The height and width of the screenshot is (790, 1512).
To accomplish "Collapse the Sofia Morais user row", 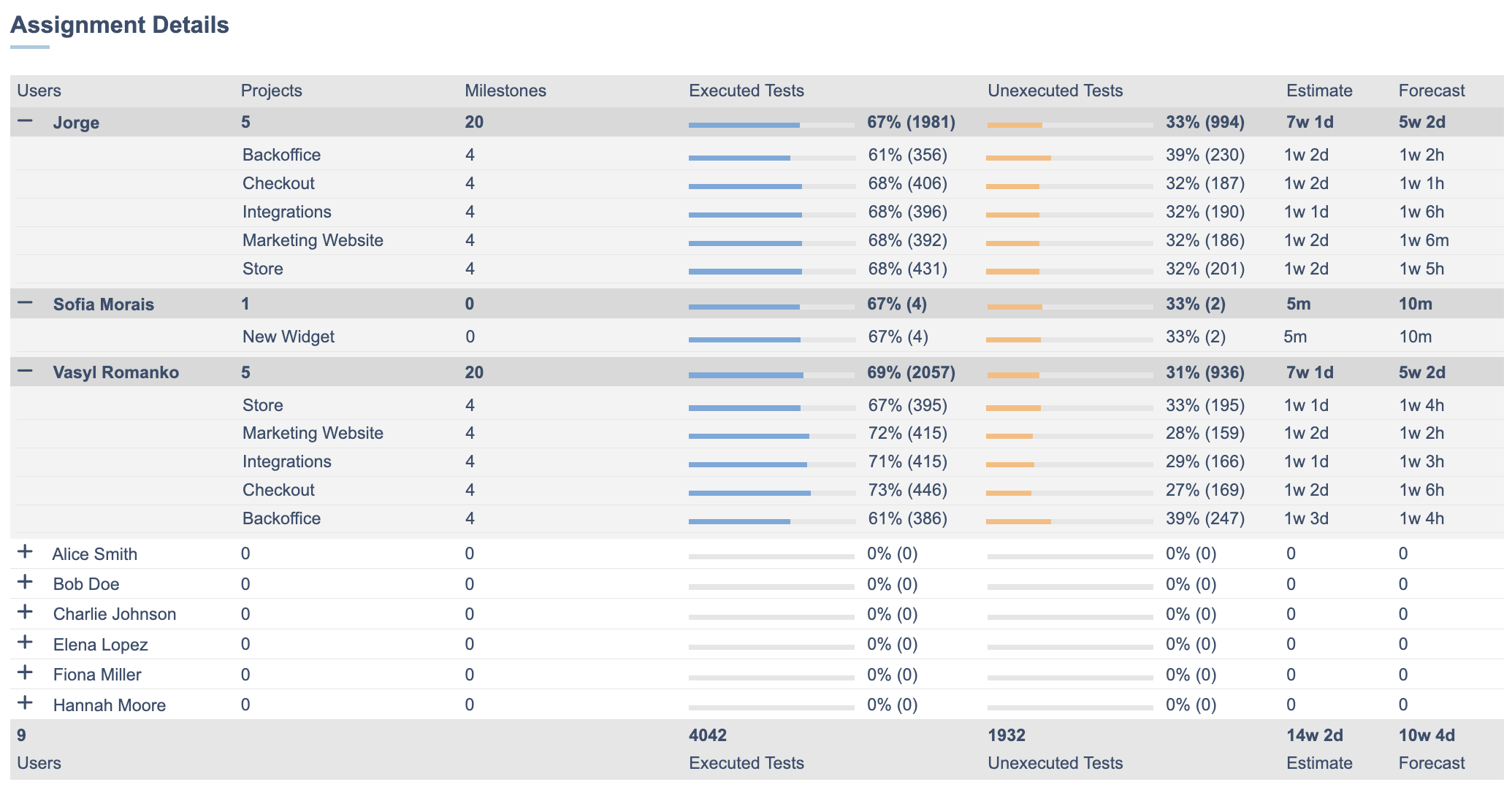I will (x=25, y=303).
